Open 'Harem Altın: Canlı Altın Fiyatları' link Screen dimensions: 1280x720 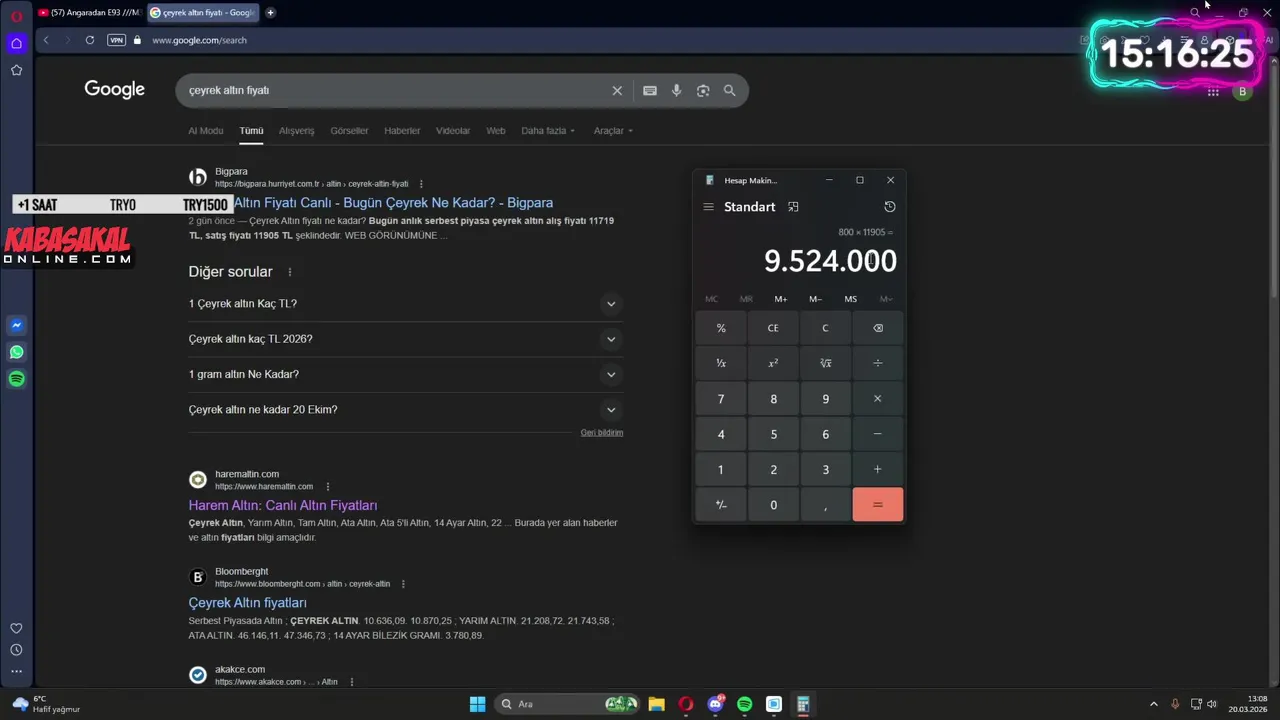283,506
